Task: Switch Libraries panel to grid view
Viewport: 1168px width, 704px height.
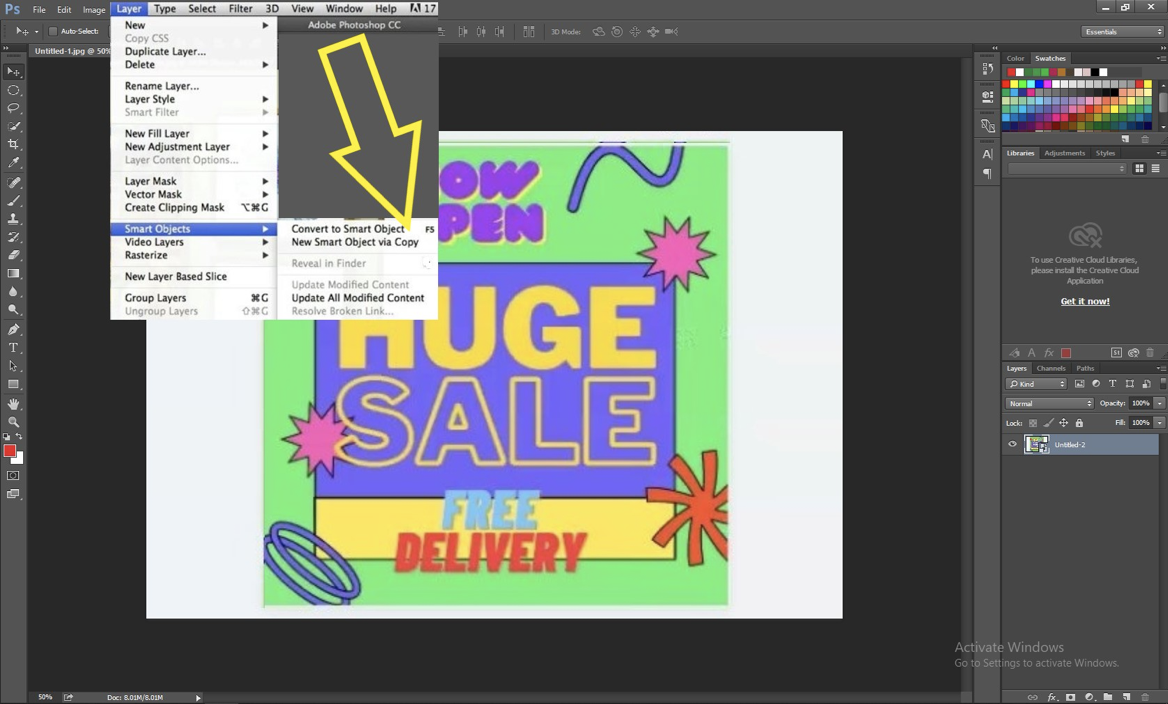Action: (x=1139, y=169)
